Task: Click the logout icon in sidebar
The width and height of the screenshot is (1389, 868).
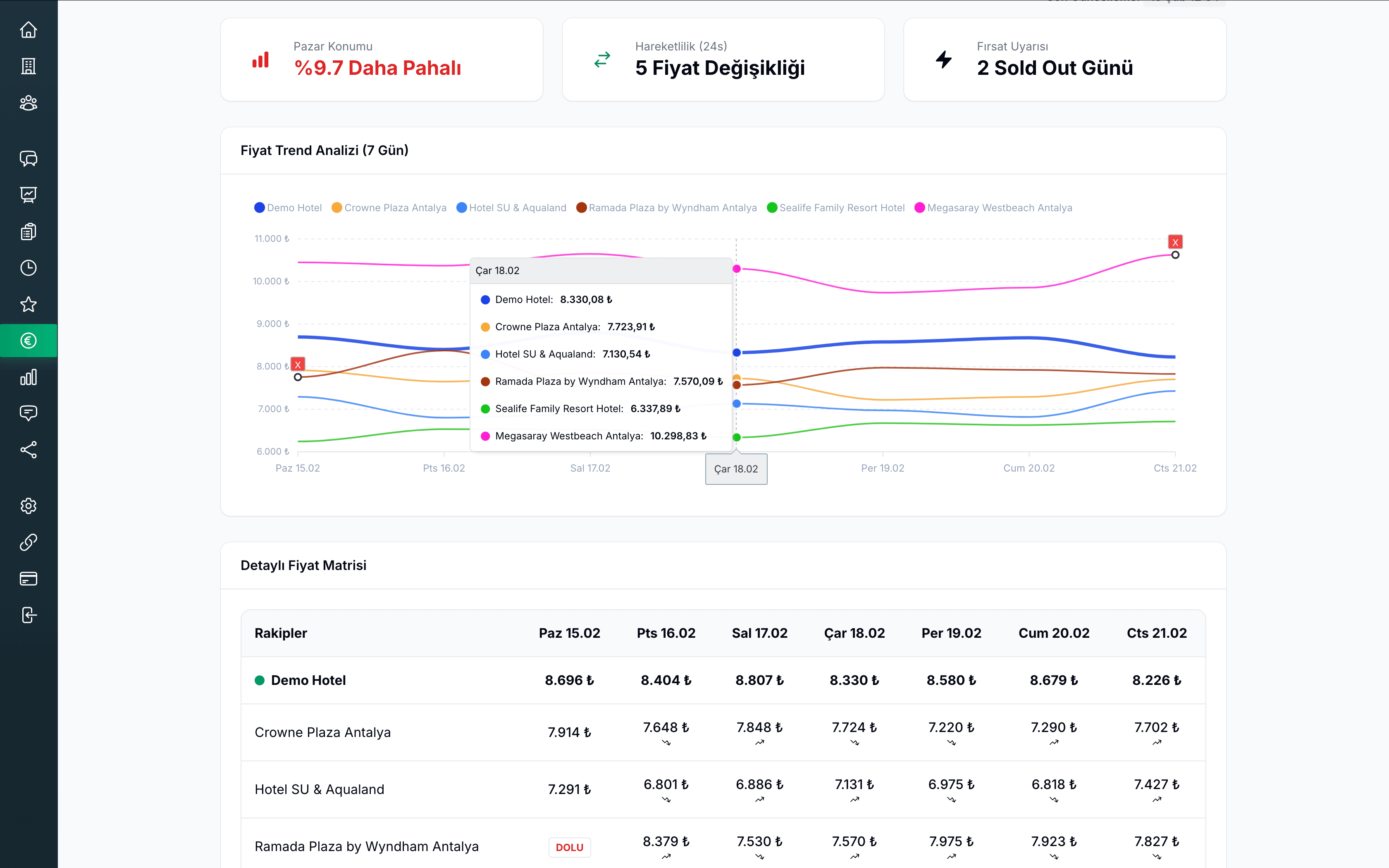Action: 28,615
